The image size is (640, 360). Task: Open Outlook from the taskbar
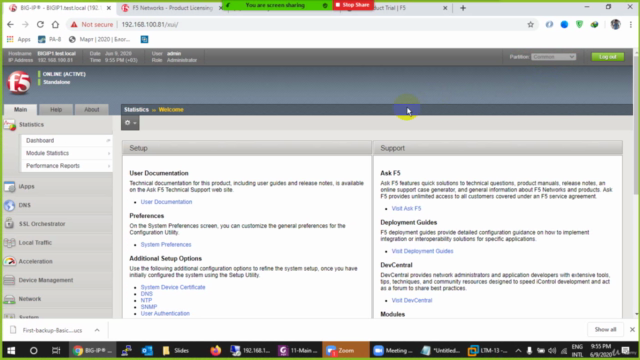tap(147, 351)
